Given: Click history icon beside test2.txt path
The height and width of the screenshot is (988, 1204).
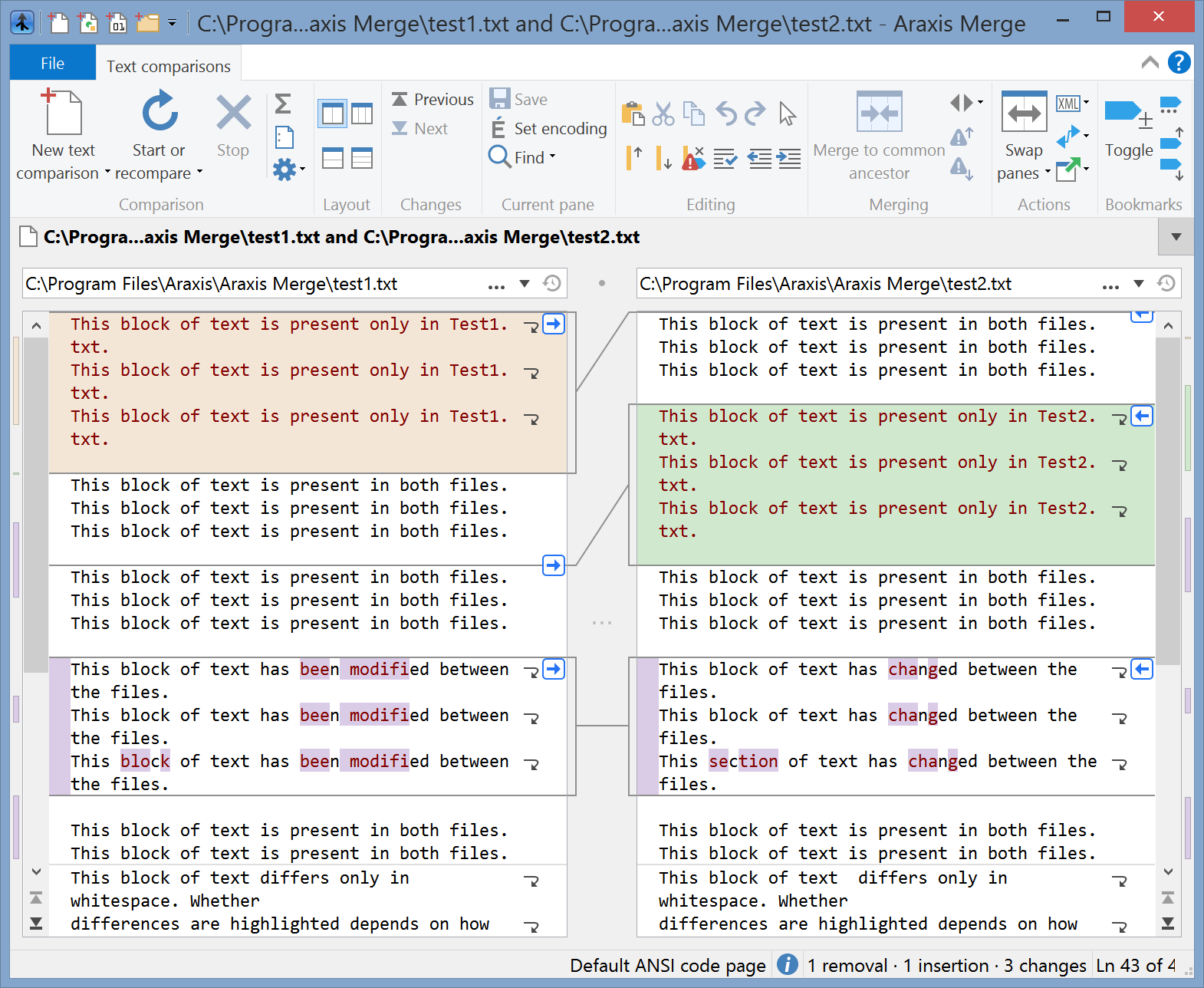Looking at the screenshot, I should coord(1166,284).
